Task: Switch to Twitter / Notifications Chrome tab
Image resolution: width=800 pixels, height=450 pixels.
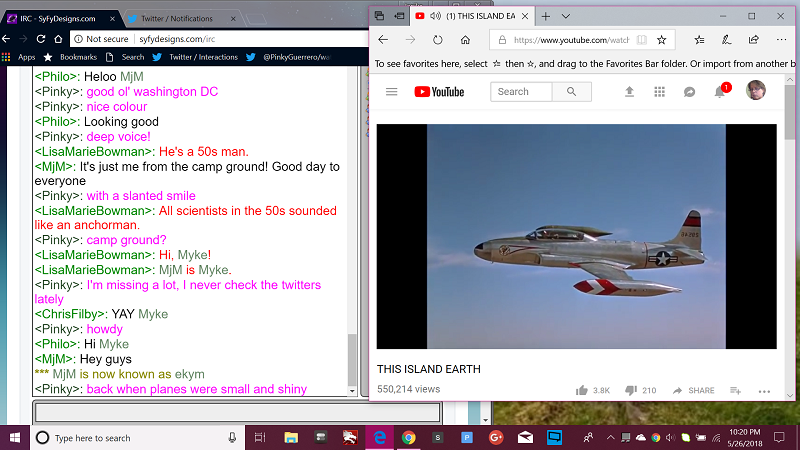Action: pyautogui.click(x=177, y=19)
